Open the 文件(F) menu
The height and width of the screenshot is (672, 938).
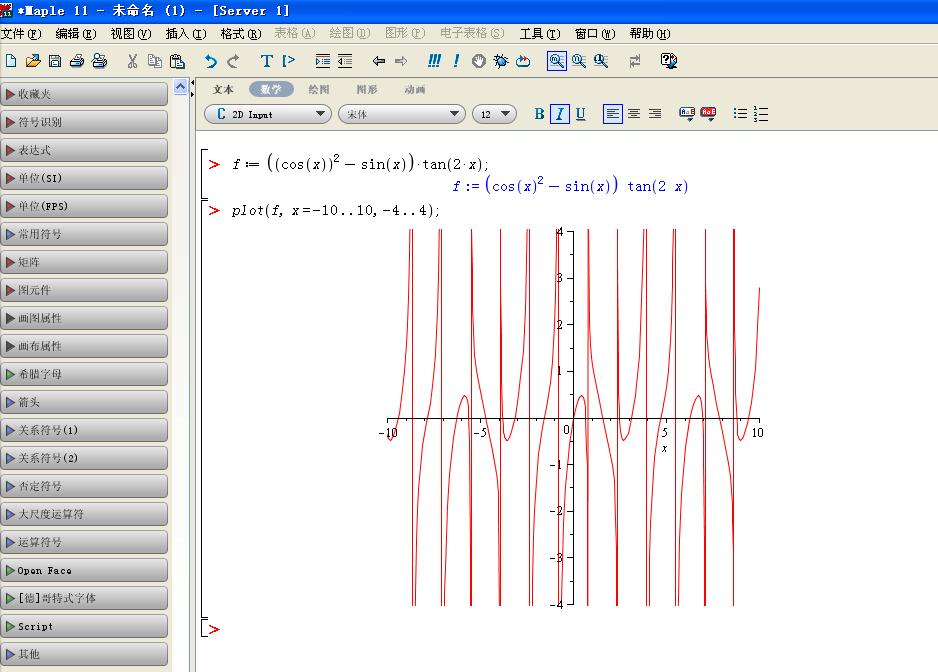22,34
